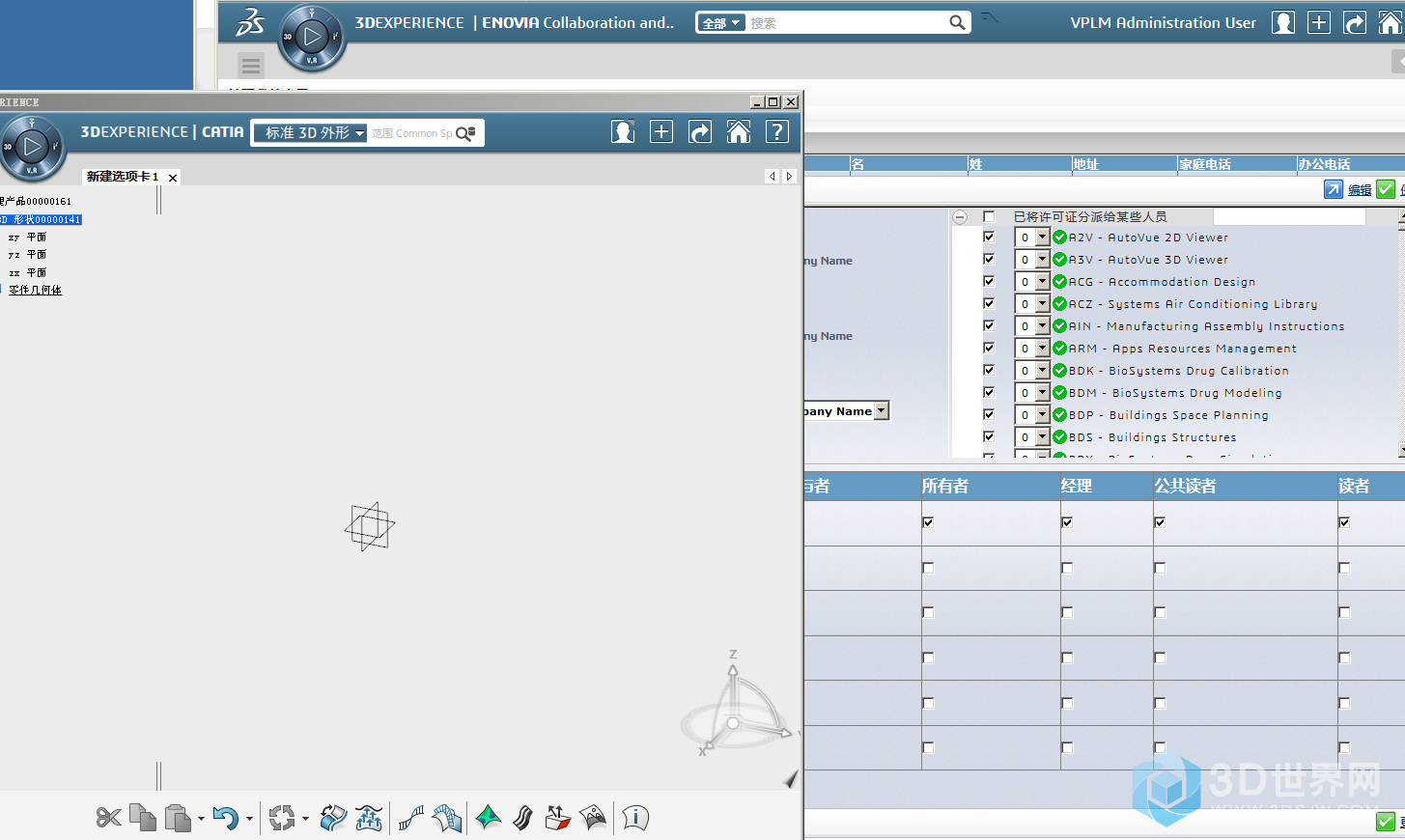Go to home via CATIA house icon
This screenshot has height=840, width=1405.
coord(739,132)
